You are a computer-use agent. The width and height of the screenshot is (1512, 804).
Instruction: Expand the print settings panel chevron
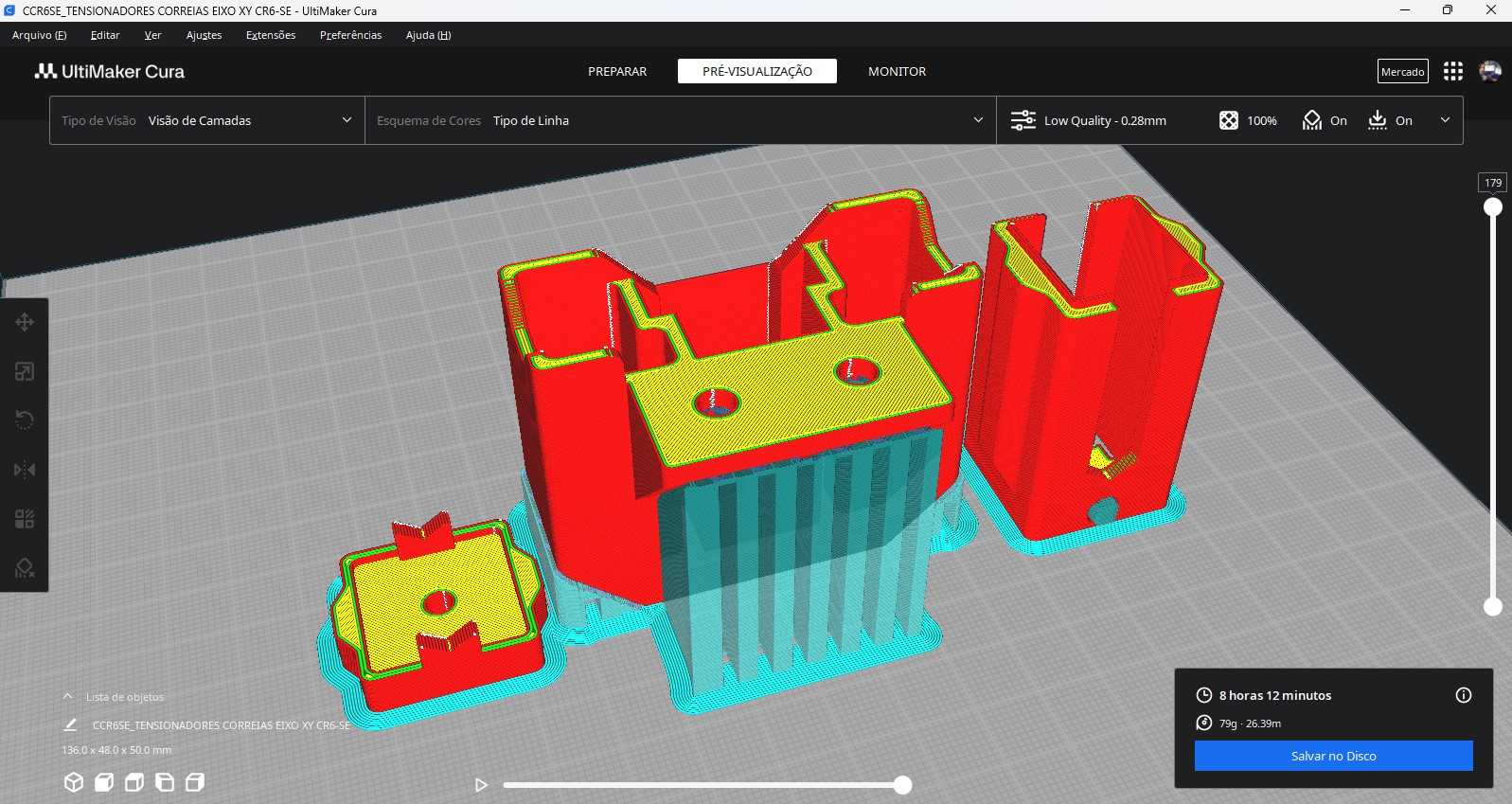pos(1445,120)
